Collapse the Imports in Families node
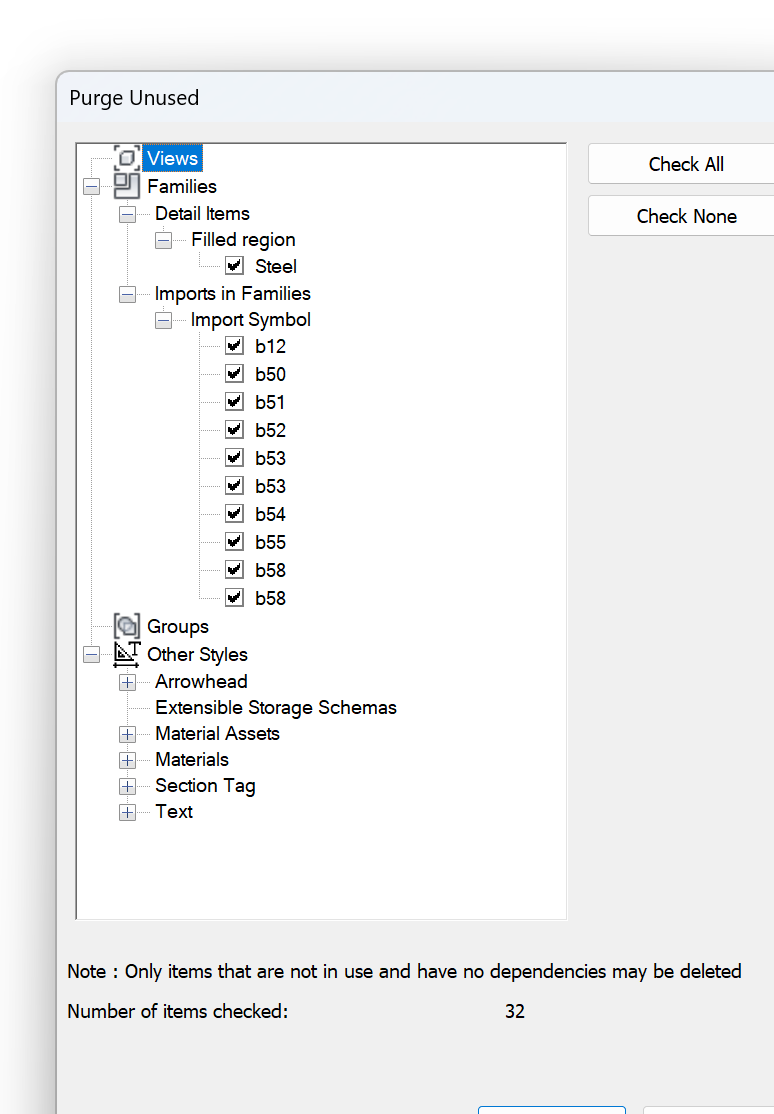The width and height of the screenshot is (774, 1114). click(x=127, y=294)
